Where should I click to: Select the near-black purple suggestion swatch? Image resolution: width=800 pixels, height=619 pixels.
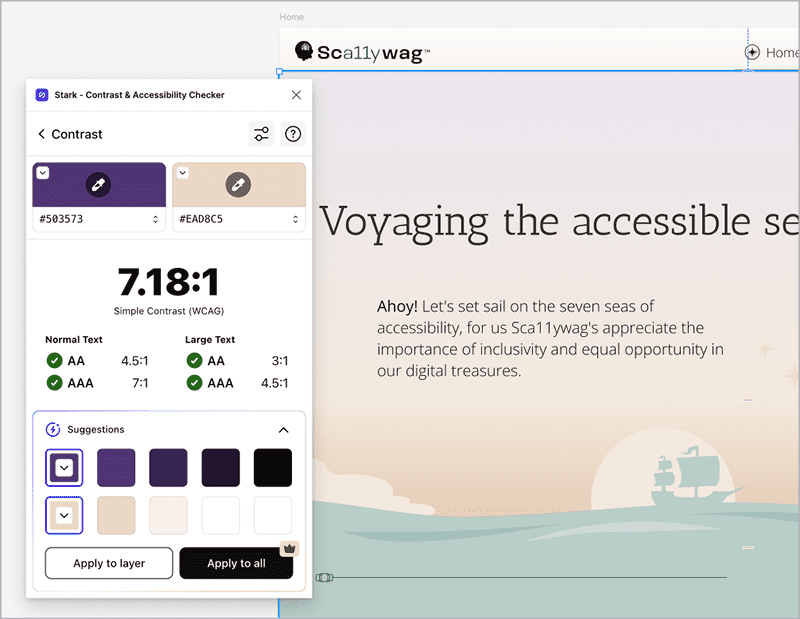pos(220,467)
